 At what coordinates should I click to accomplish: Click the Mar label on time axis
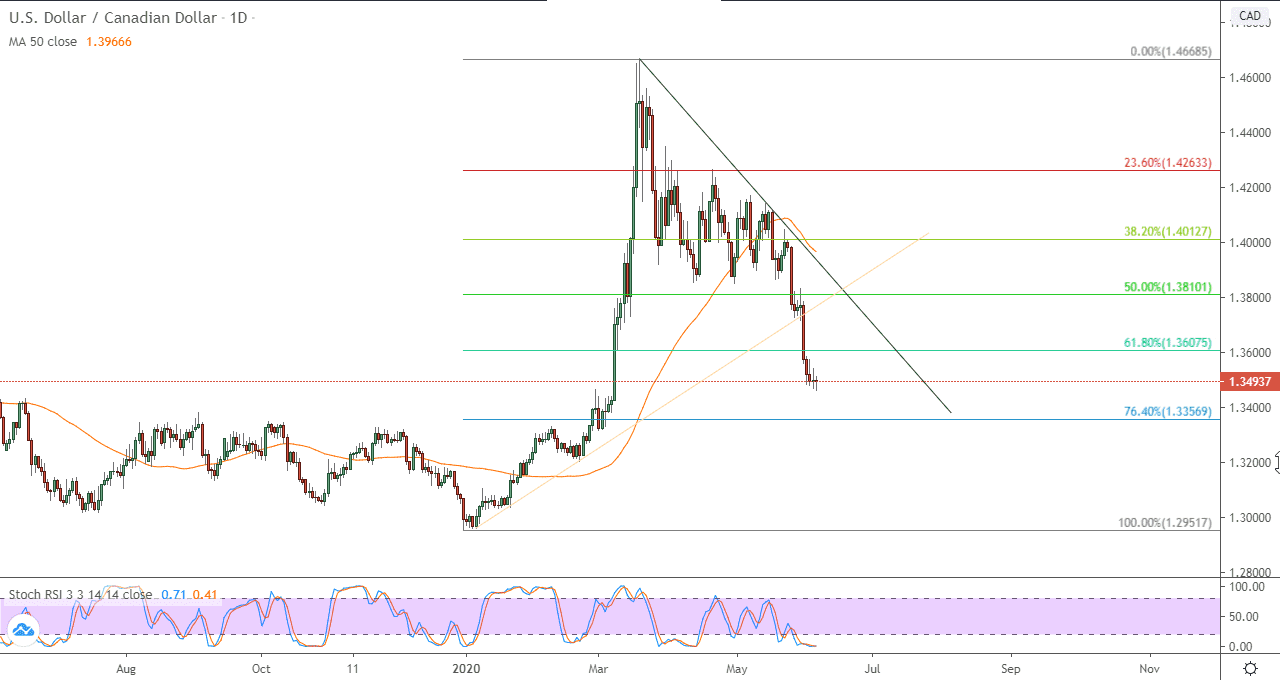(598, 667)
